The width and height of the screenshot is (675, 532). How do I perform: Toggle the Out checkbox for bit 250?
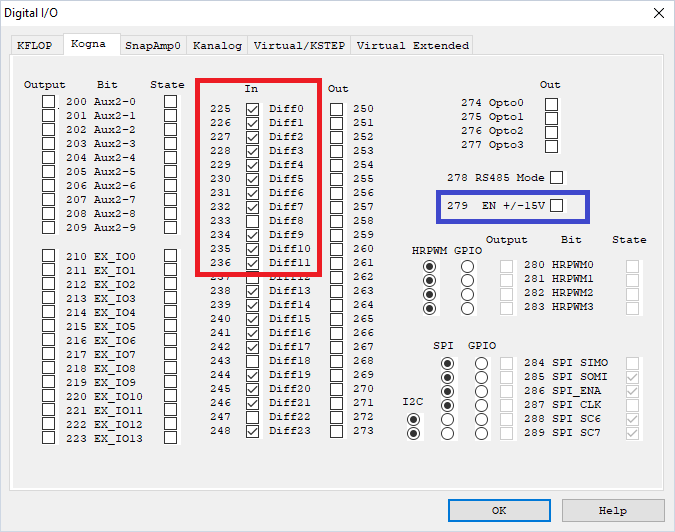click(x=337, y=109)
